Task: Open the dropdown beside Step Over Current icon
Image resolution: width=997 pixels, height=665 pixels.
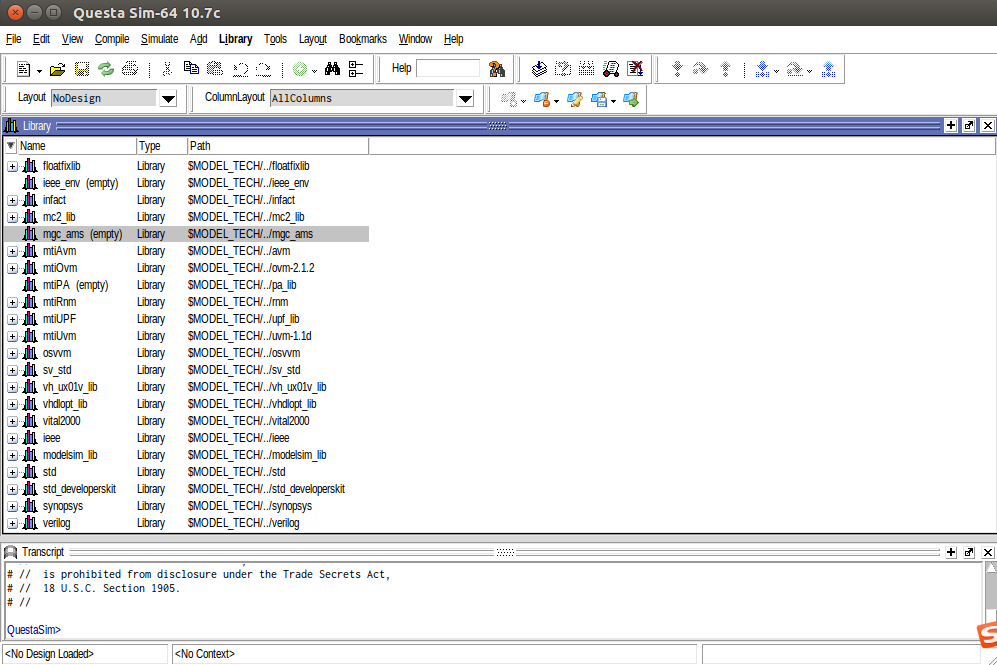Action: click(x=809, y=71)
